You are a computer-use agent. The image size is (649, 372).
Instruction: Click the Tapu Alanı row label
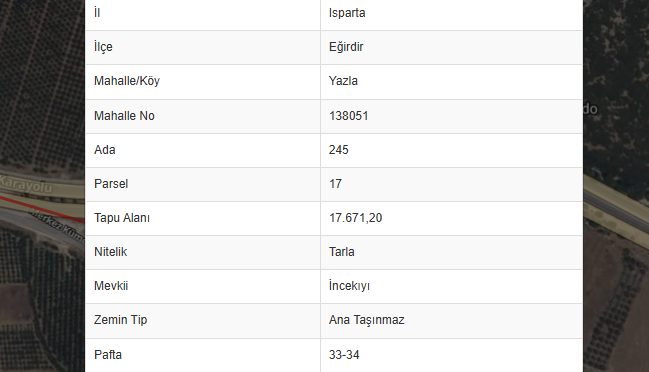coord(122,218)
